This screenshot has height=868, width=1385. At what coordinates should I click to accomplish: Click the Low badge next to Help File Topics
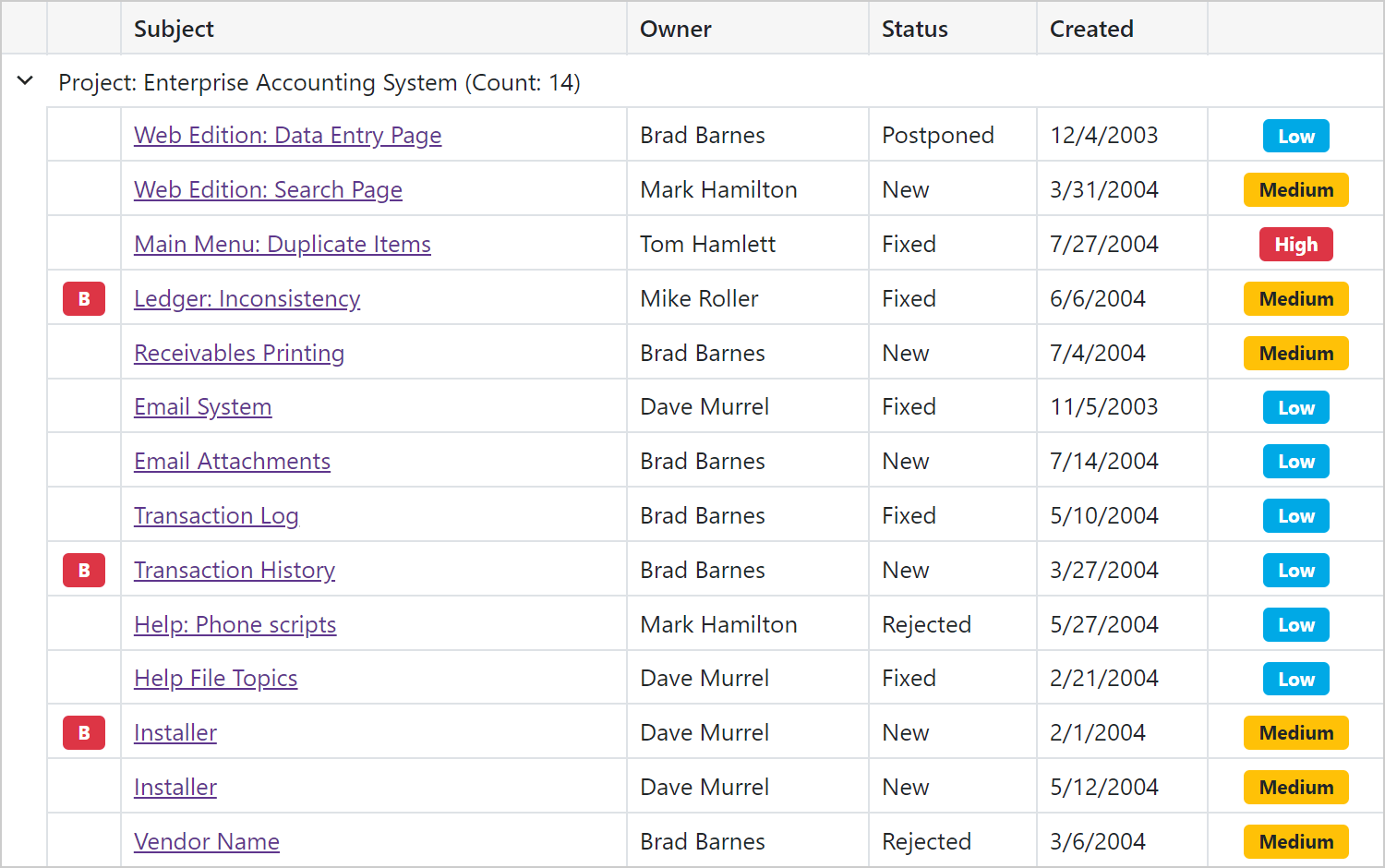click(x=1295, y=678)
